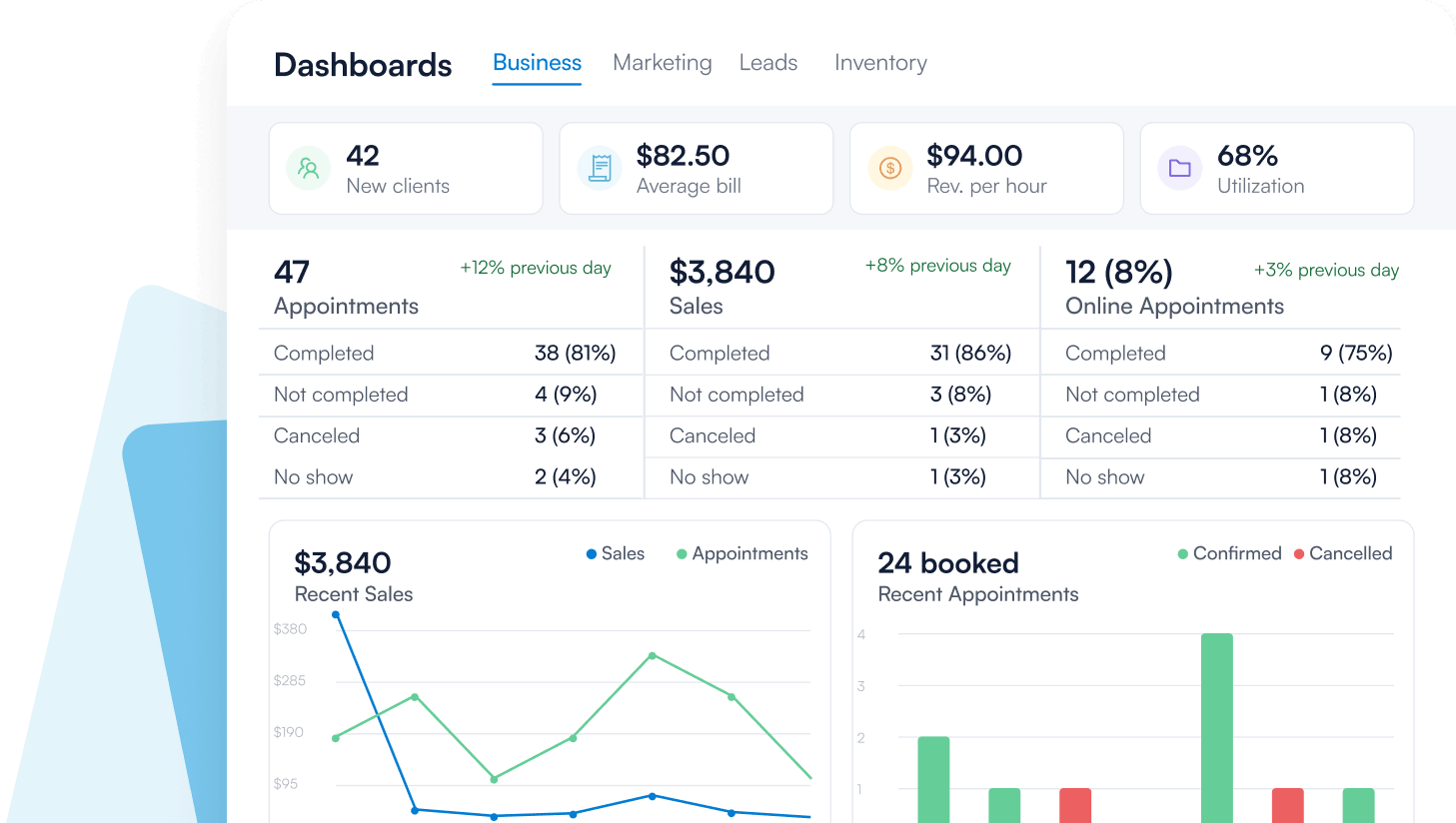The width and height of the screenshot is (1456, 823).
Task: Click the +3% previous day indicator
Action: tap(1326, 271)
